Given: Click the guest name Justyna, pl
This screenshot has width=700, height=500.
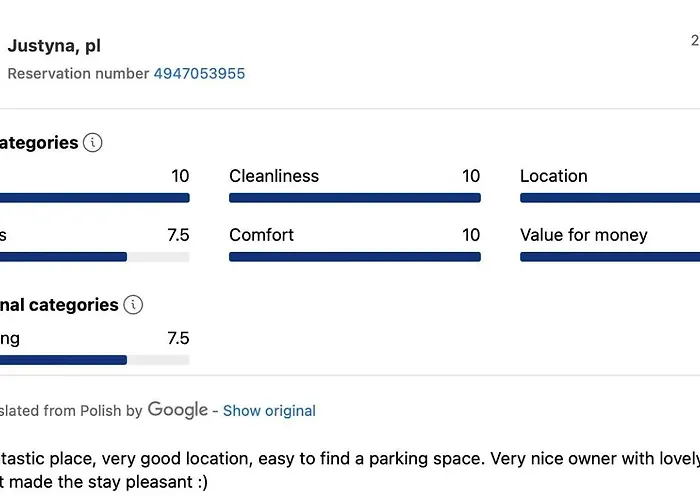Looking at the screenshot, I should (x=54, y=46).
